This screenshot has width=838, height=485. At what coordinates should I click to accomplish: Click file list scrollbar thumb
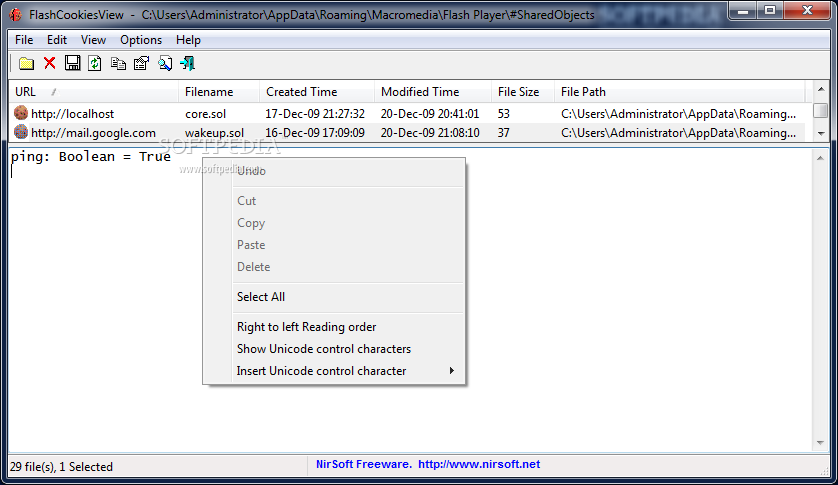(821, 110)
